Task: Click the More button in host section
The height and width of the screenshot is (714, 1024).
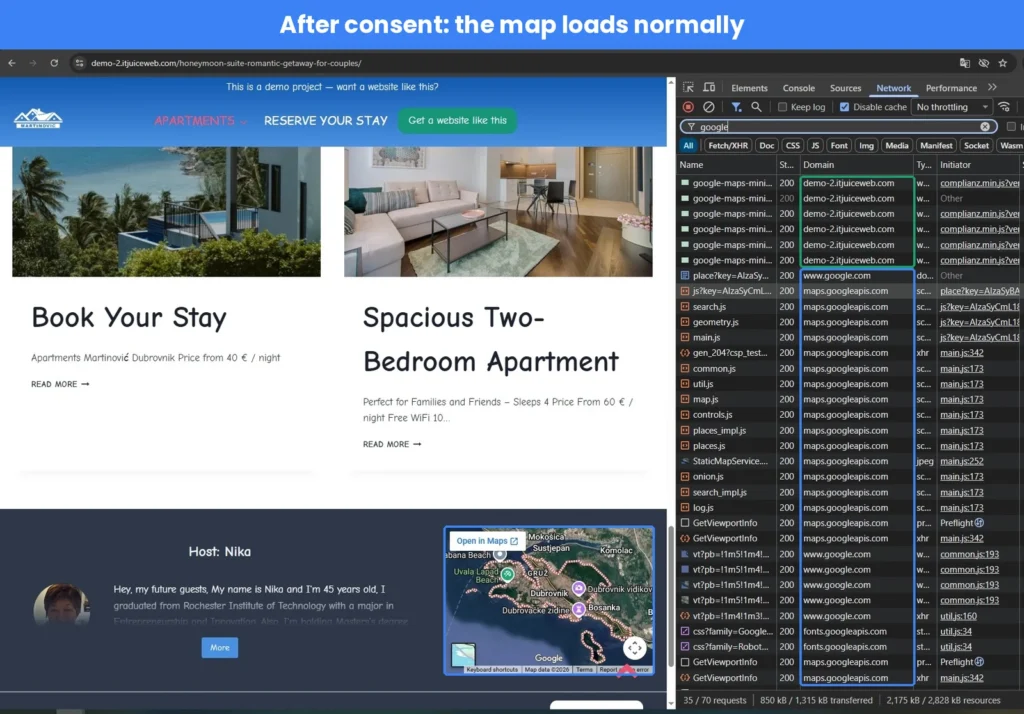Action: coord(219,647)
